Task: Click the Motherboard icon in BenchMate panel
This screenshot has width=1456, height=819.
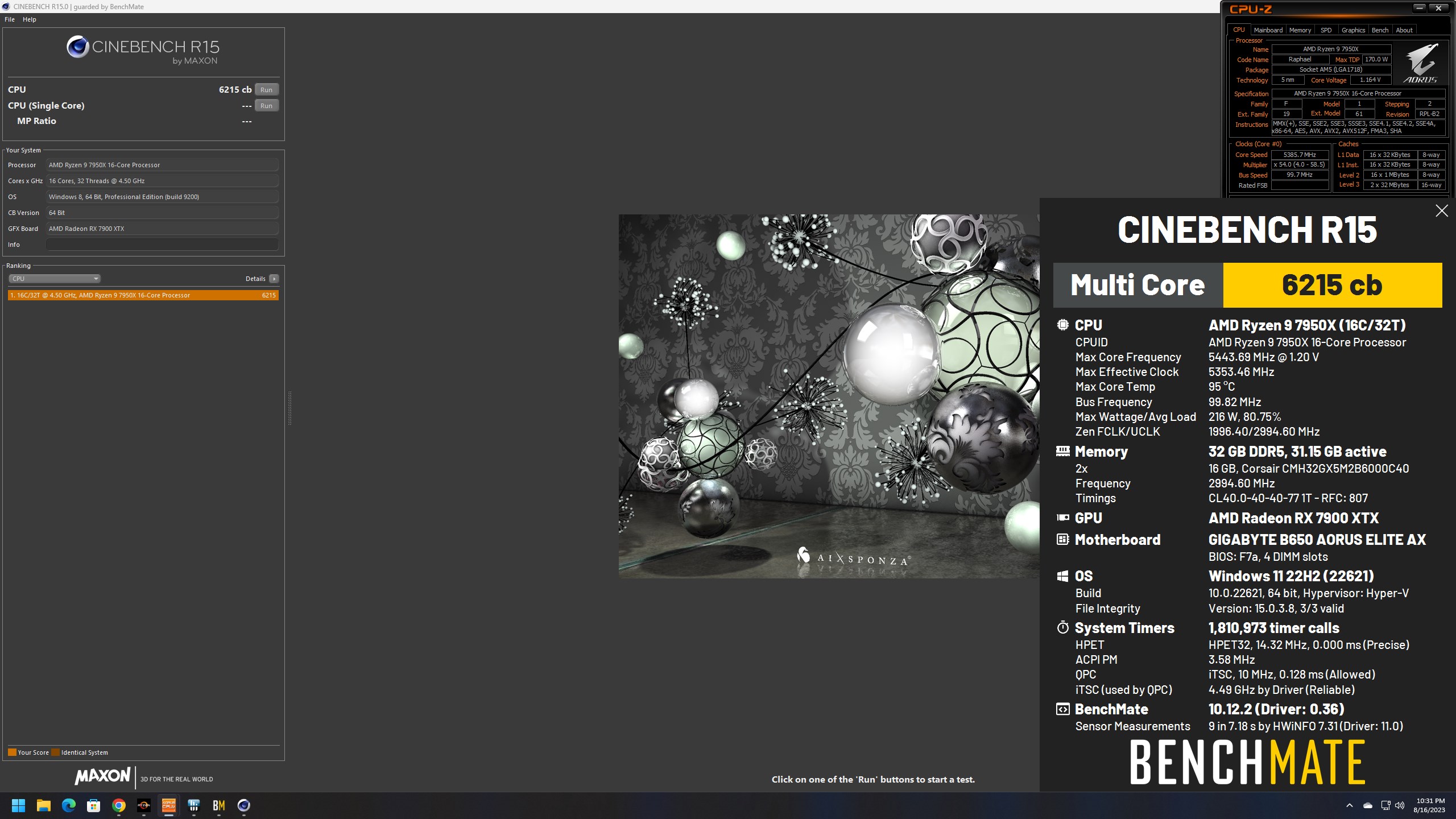Action: click(x=1062, y=539)
